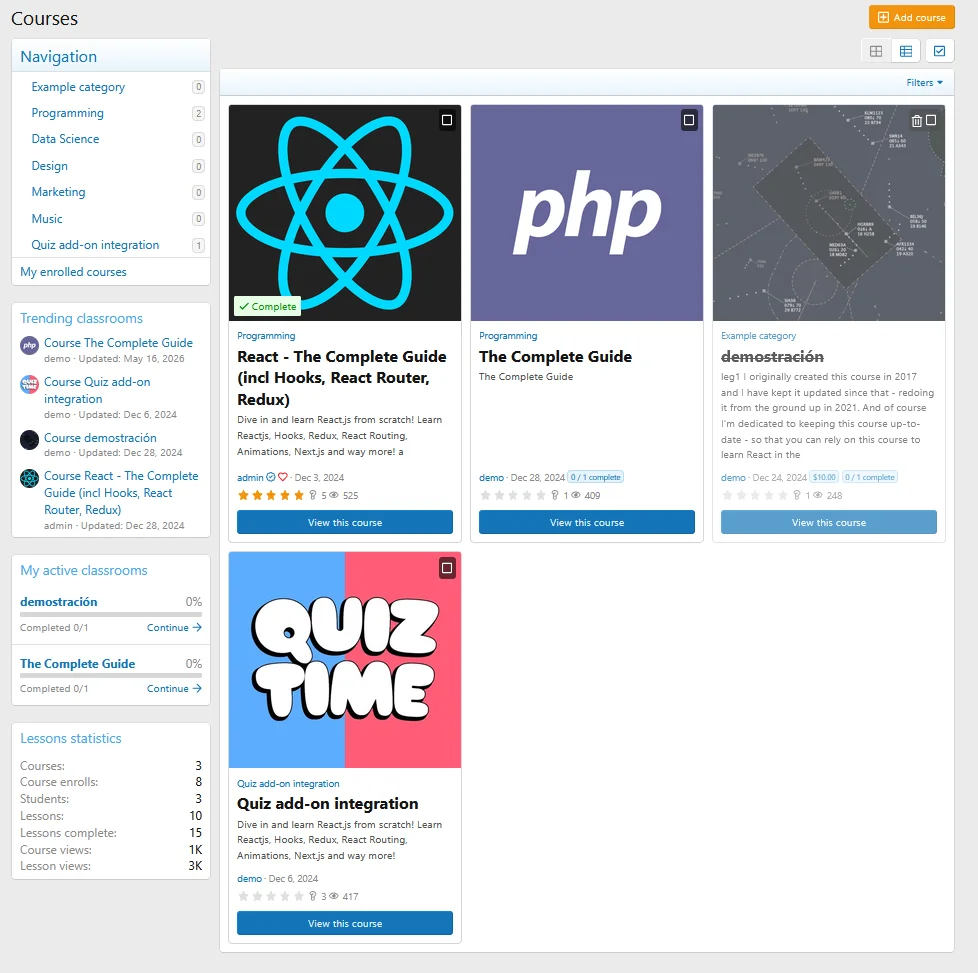Click the views eye icon on Quiz card

tap(334, 896)
